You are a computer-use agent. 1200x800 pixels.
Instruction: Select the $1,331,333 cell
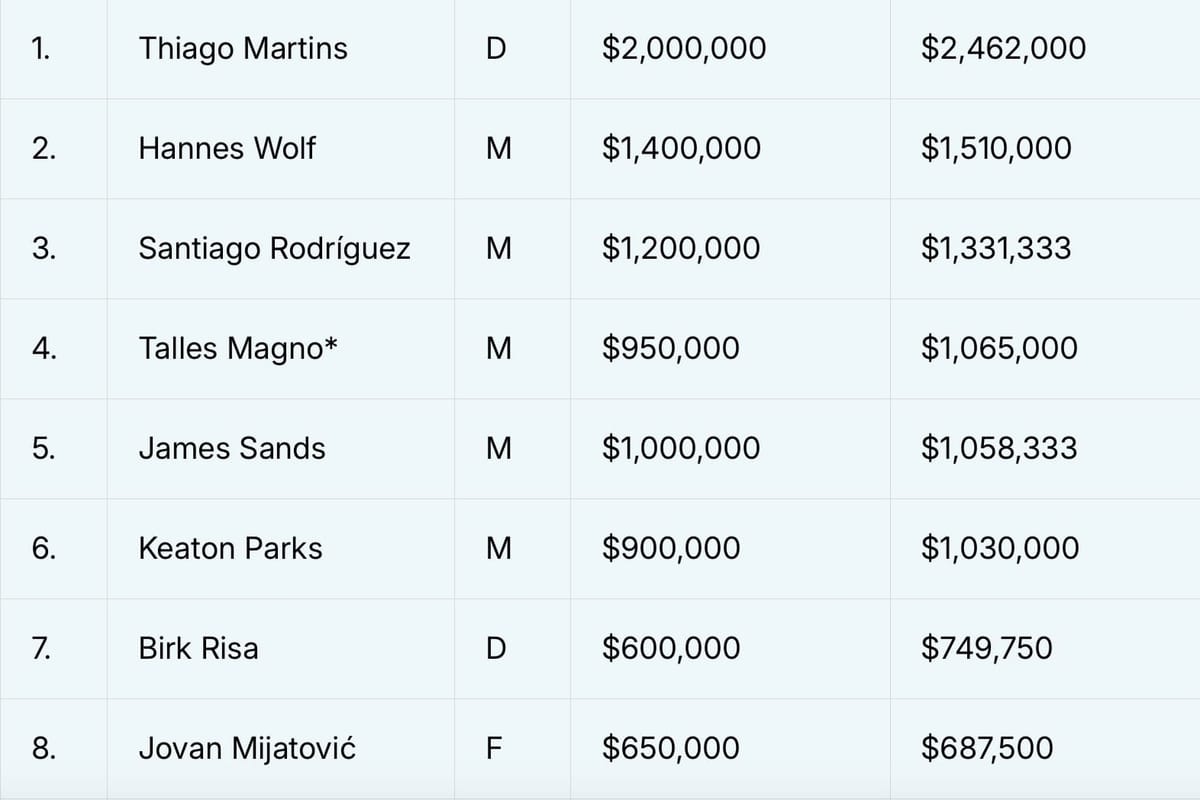click(x=996, y=248)
